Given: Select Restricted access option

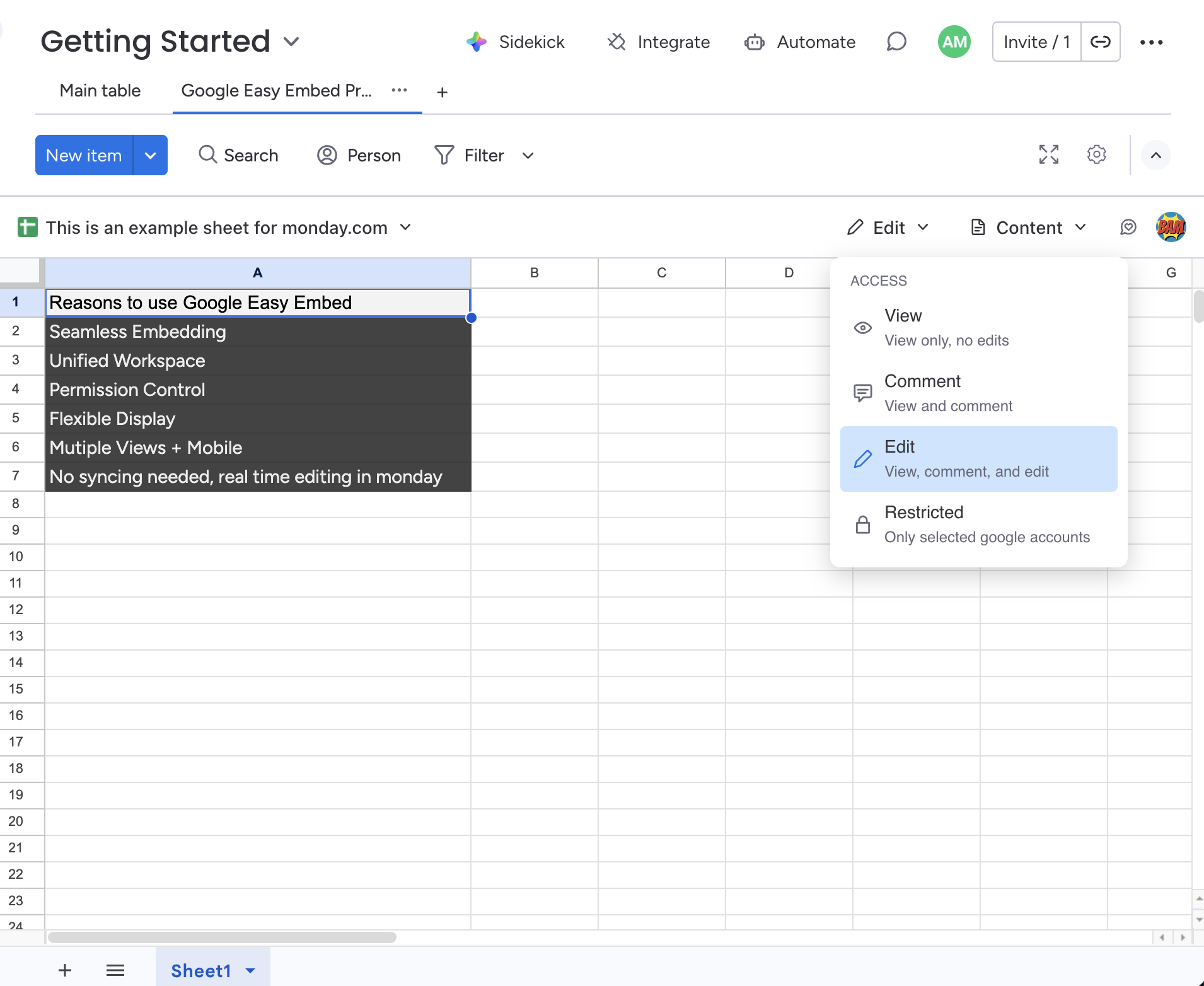Looking at the screenshot, I should (978, 524).
